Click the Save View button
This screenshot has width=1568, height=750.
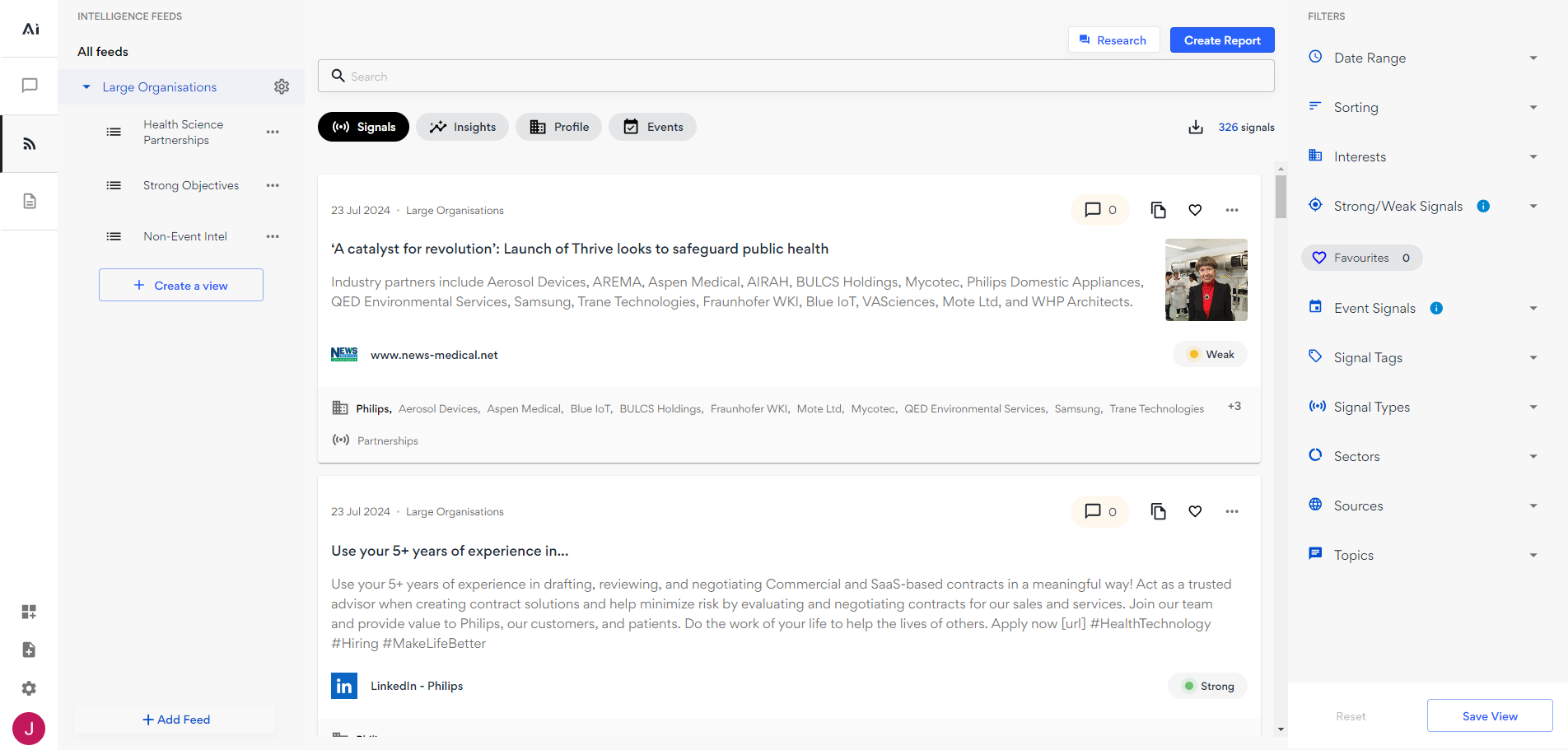coord(1489,716)
